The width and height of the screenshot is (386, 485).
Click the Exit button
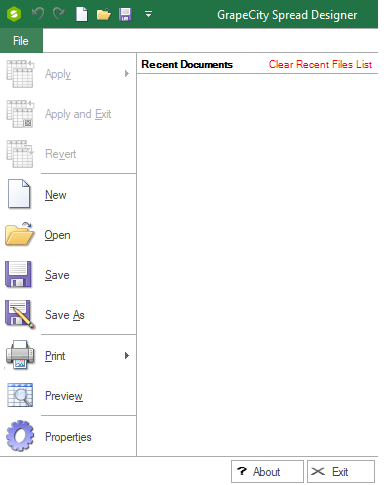pyautogui.click(x=341, y=471)
